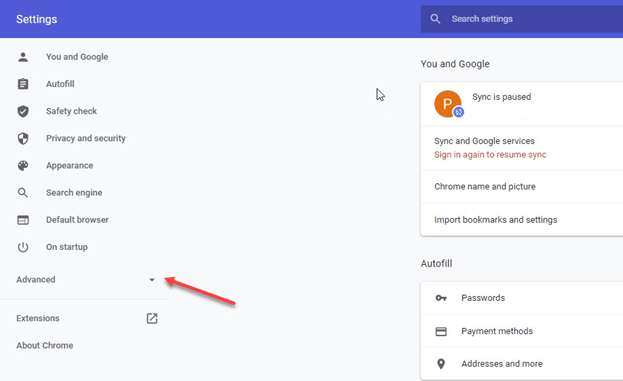Click the sync paused badge on avatar

click(x=459, y=112)
